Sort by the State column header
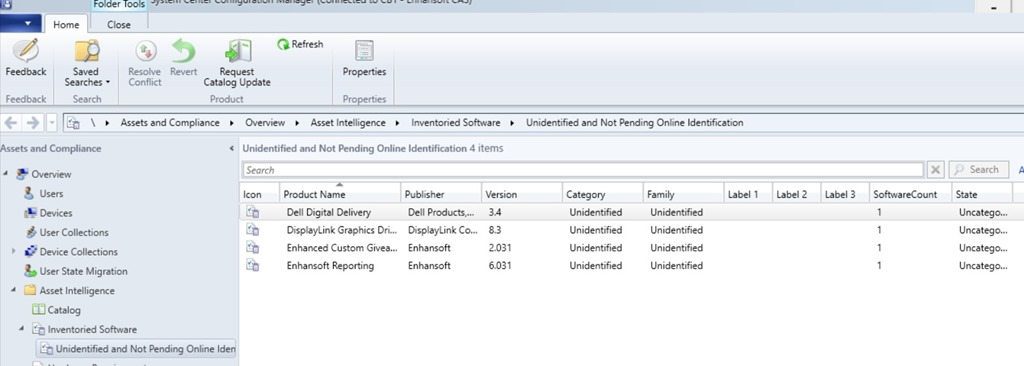 982,194
